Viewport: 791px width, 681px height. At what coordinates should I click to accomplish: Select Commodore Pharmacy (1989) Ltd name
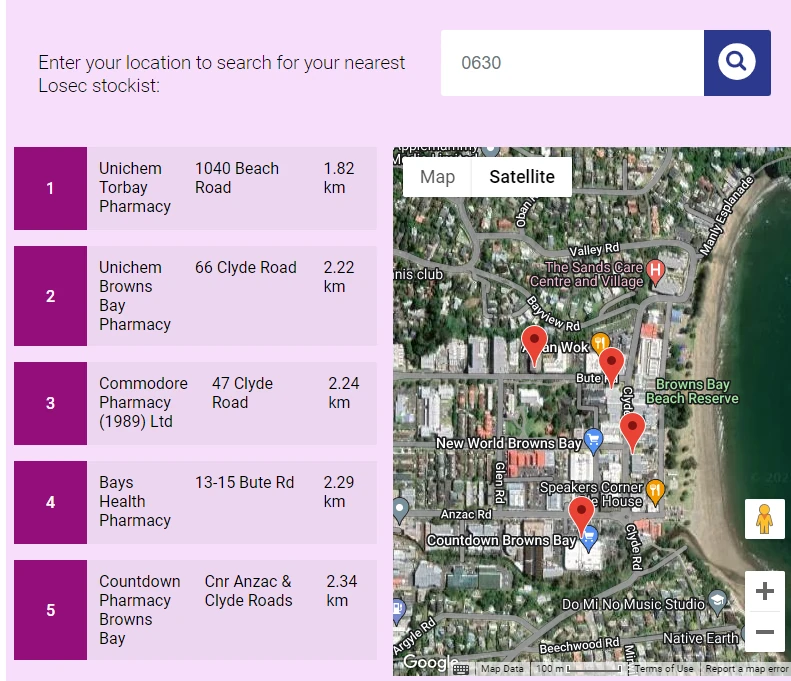pos(143,403)
